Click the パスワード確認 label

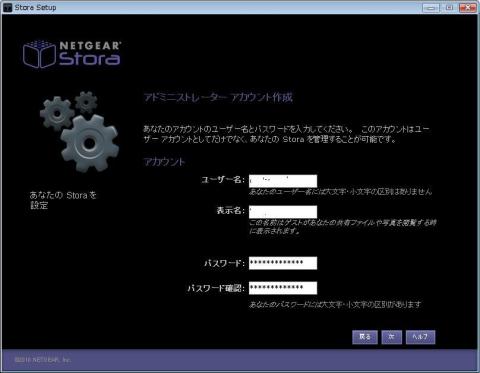pos(216,288)
